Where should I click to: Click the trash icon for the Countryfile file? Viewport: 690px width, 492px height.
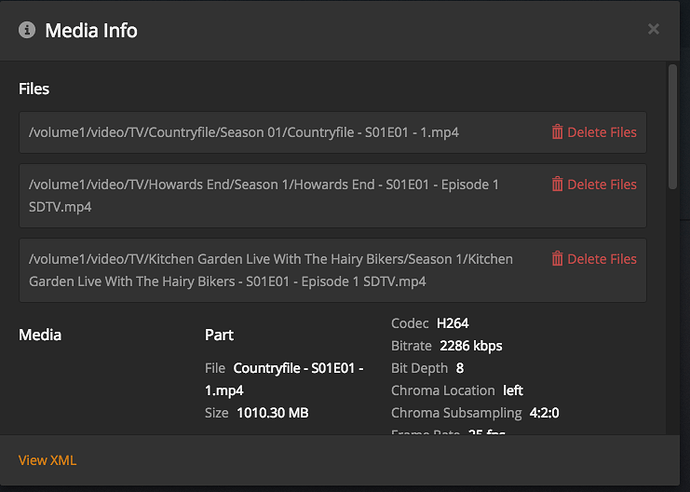click(x=557, y=132)
